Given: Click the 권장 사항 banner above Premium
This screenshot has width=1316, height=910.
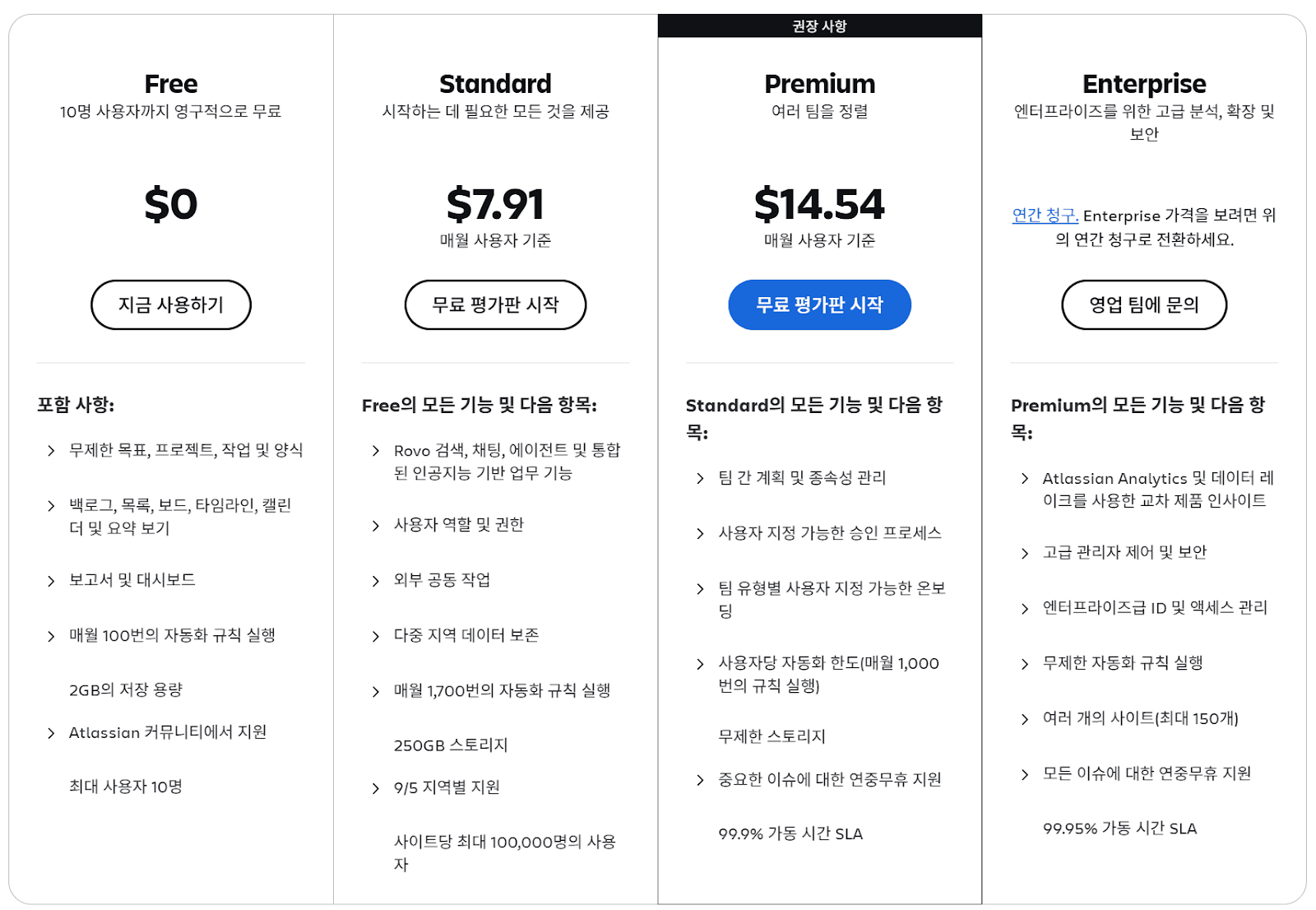Looking at the screenshot, I should coord(819,25).
